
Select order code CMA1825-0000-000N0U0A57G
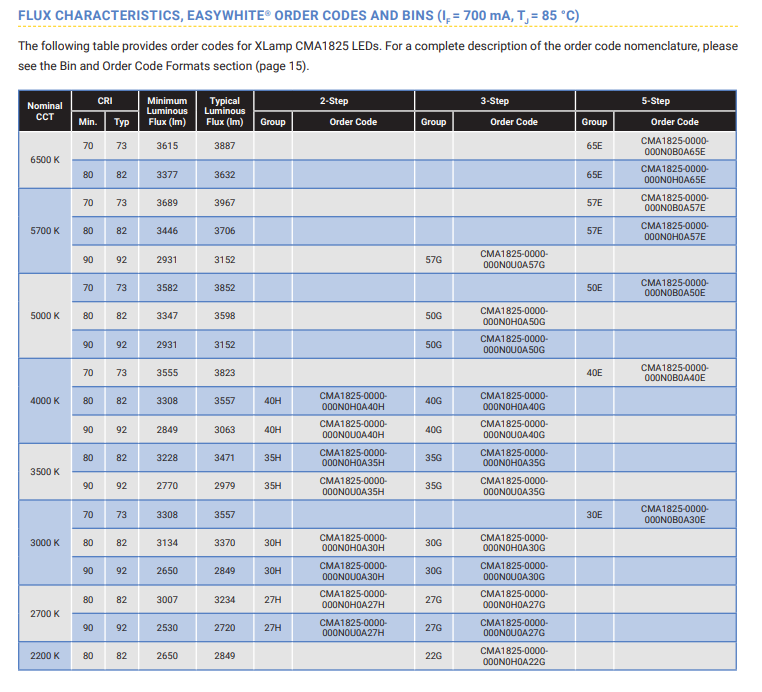click(514, 260)
